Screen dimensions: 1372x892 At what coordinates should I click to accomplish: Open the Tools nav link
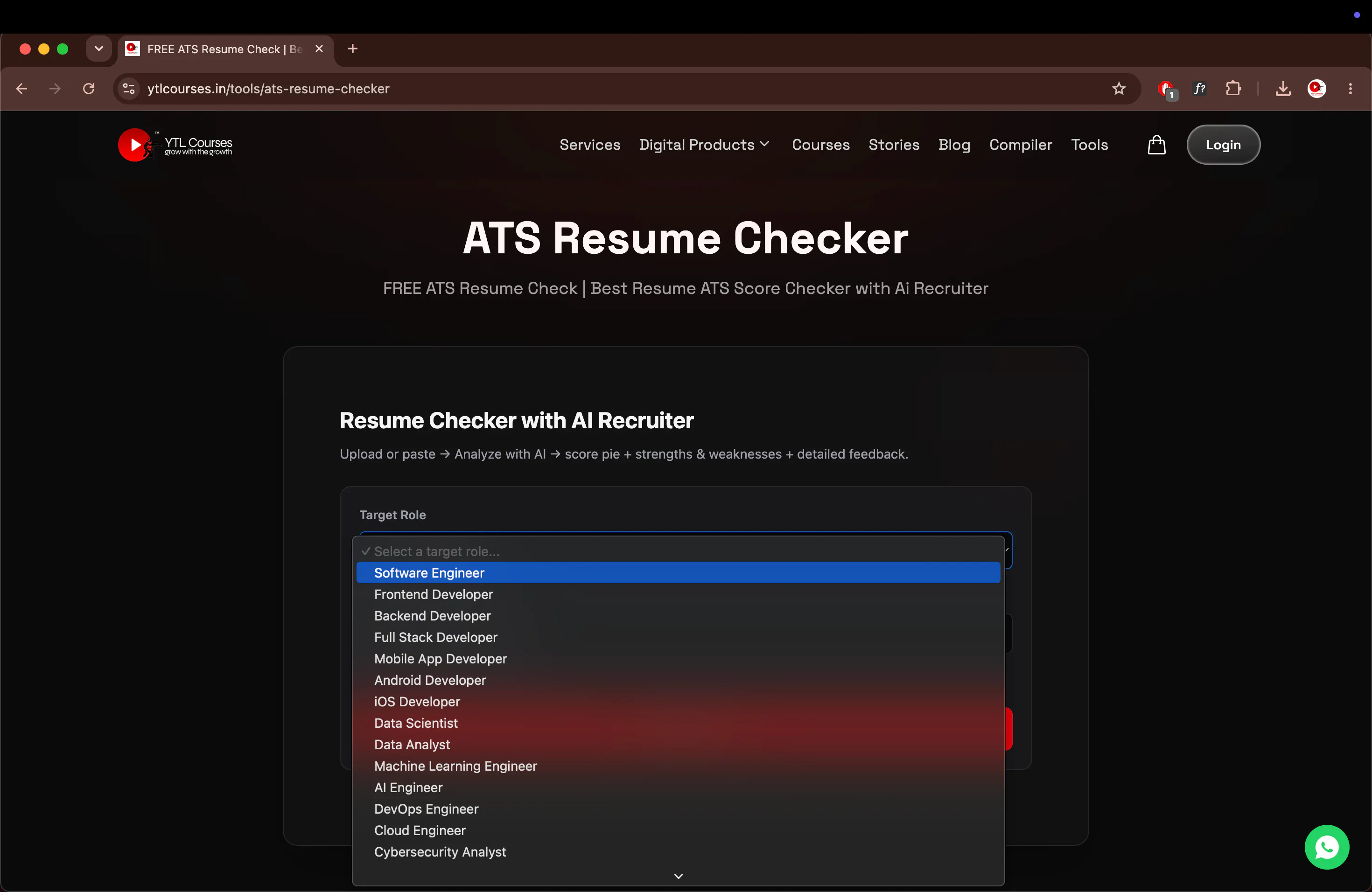pos(1089,145)
